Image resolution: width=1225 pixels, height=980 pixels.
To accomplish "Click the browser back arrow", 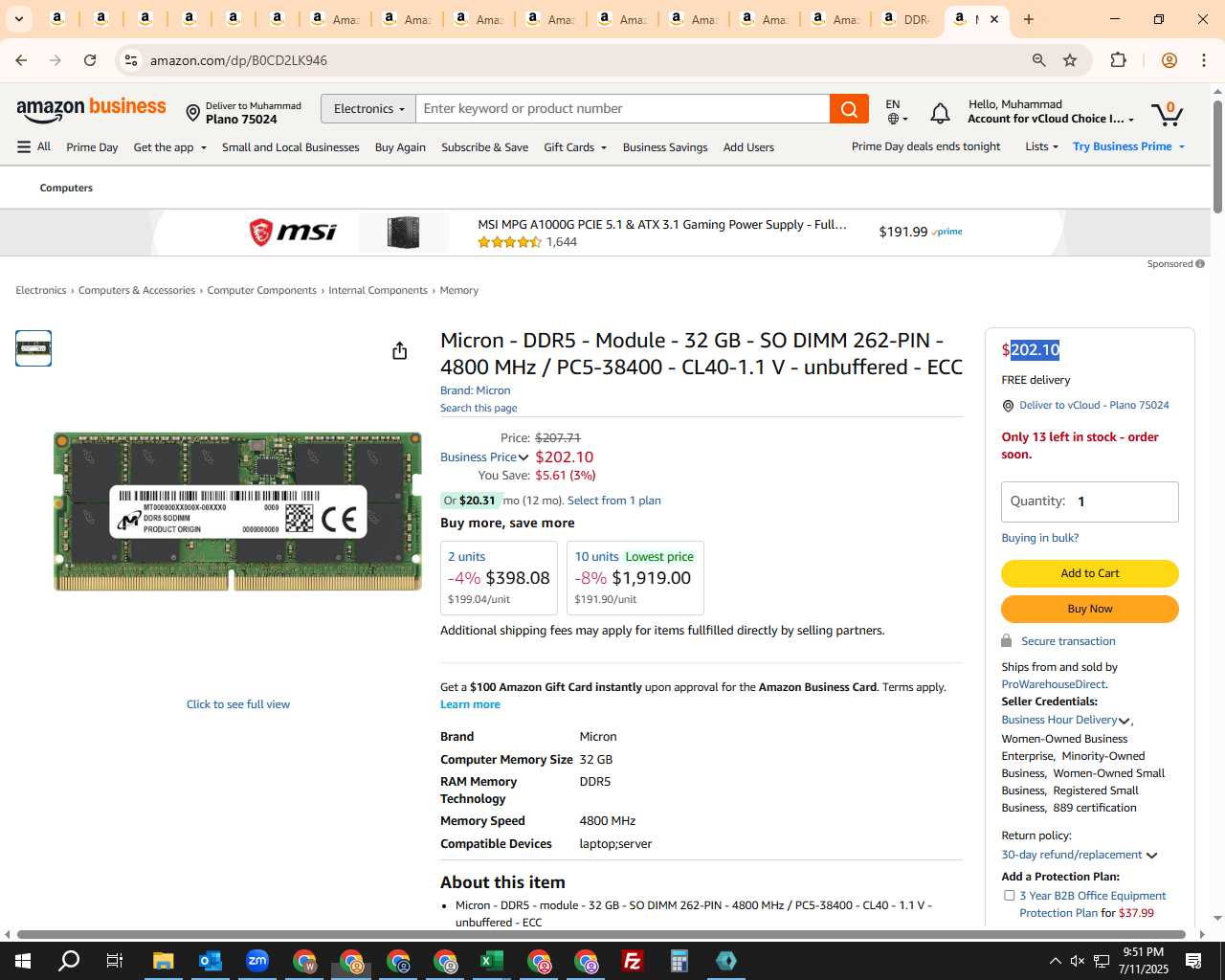I will pos(21,60).
